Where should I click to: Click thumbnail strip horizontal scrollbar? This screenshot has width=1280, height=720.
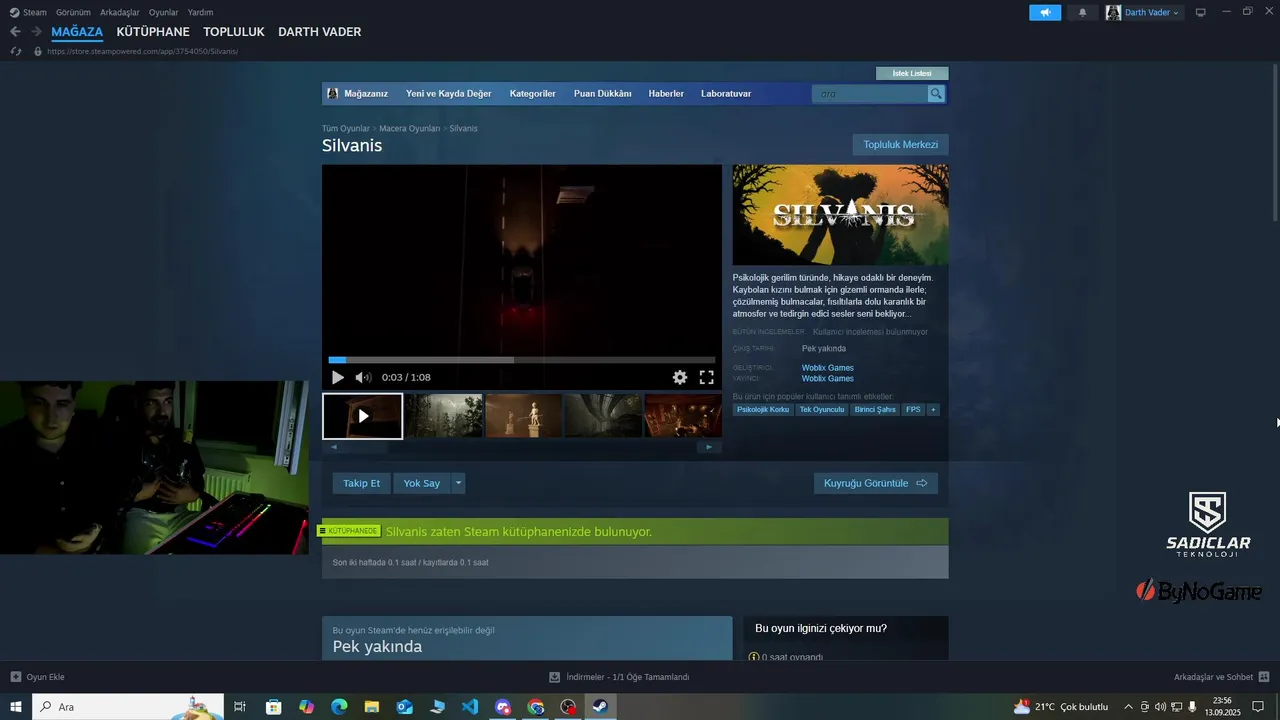tap(522, 447)
